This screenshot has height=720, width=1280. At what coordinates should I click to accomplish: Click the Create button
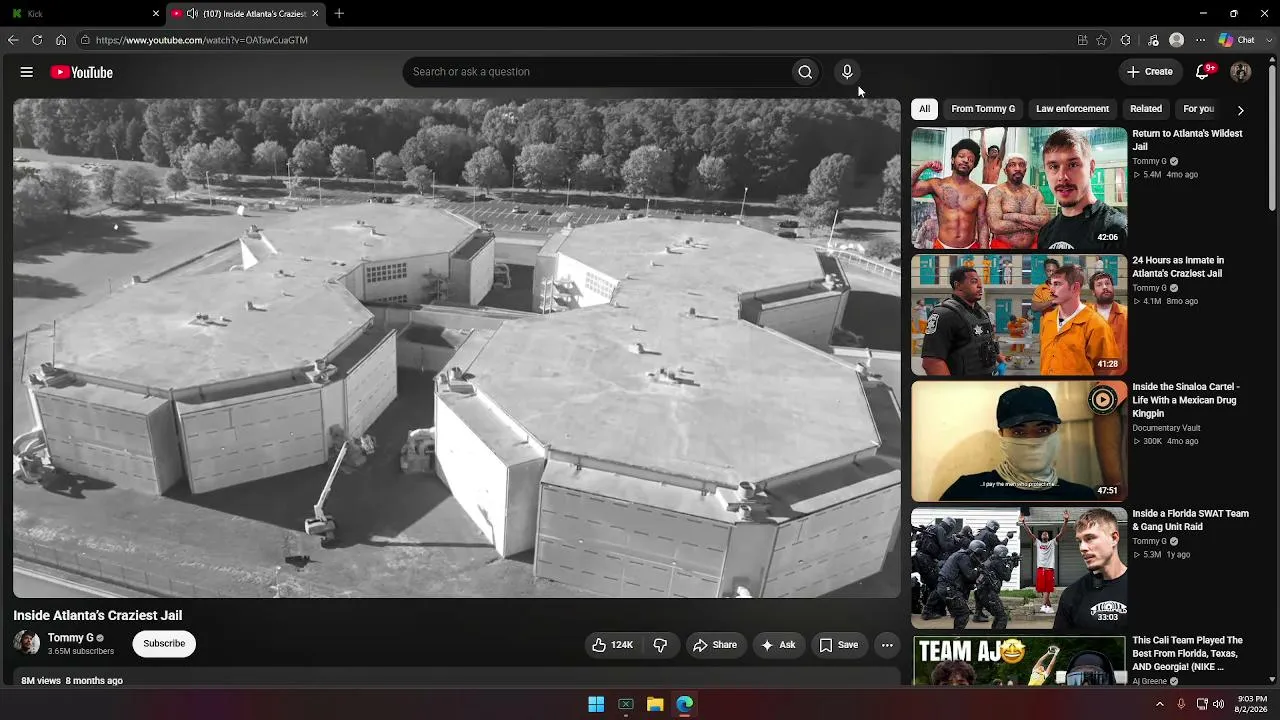[x=1150, y=72]
